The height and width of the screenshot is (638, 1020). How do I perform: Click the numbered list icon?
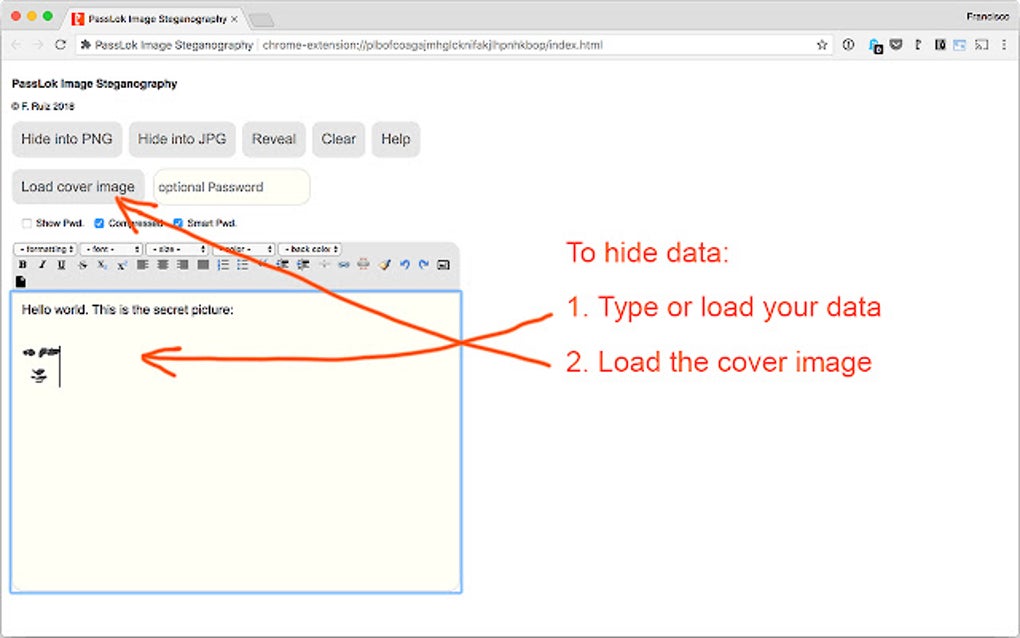tap(222, 264)
